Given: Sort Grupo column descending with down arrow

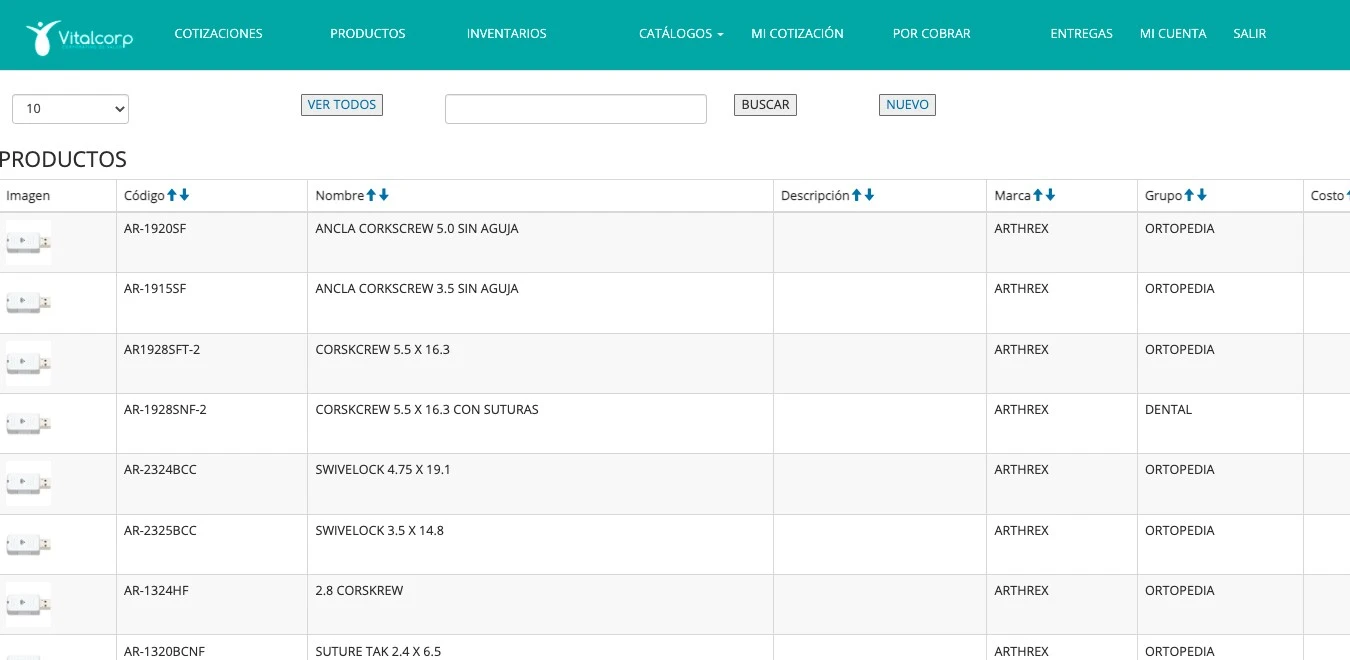Looking at the screenshot, I should 1202,195.
